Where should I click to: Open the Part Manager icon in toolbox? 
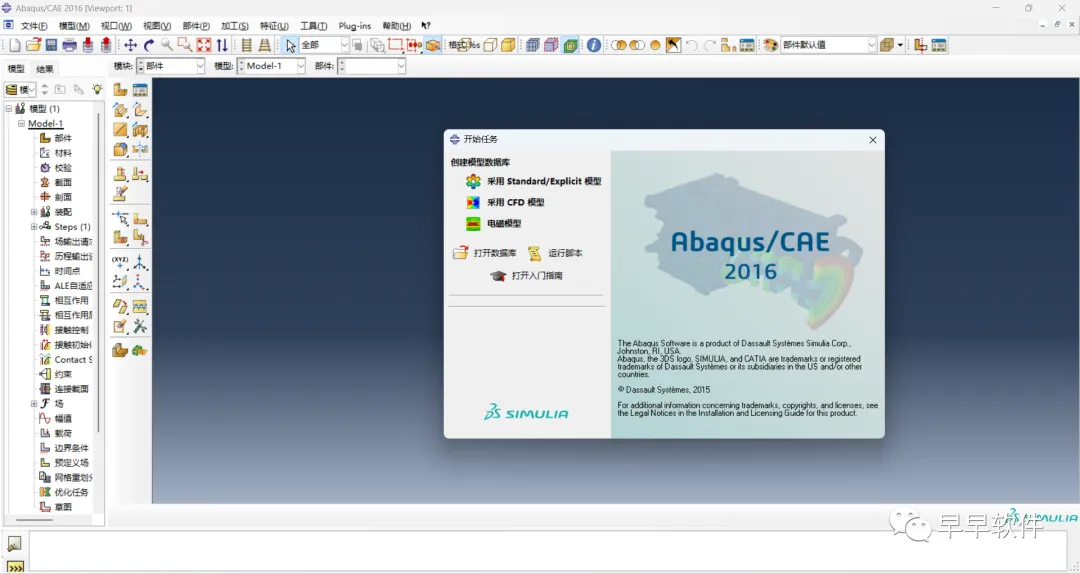click(140, 90)
